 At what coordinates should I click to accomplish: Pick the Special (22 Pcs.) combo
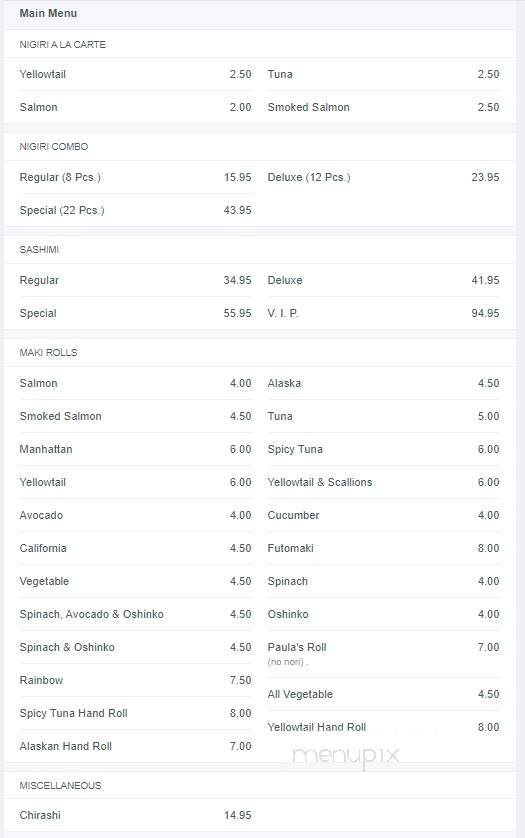(x=135, y=211)
